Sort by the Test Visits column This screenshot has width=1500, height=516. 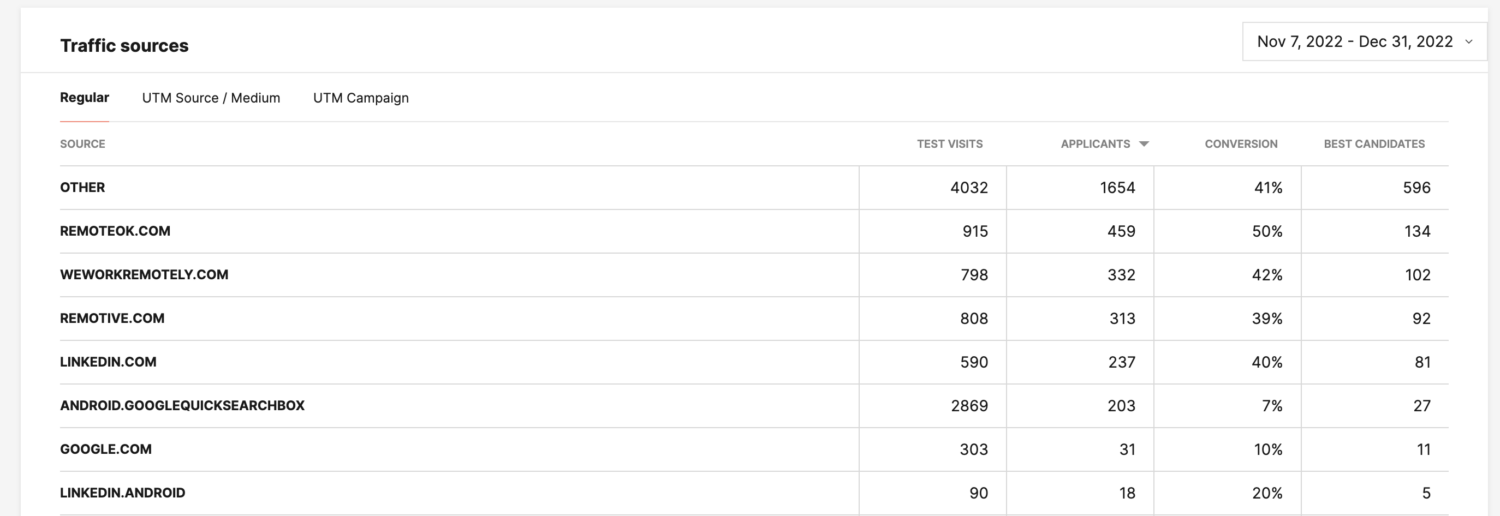949,144
